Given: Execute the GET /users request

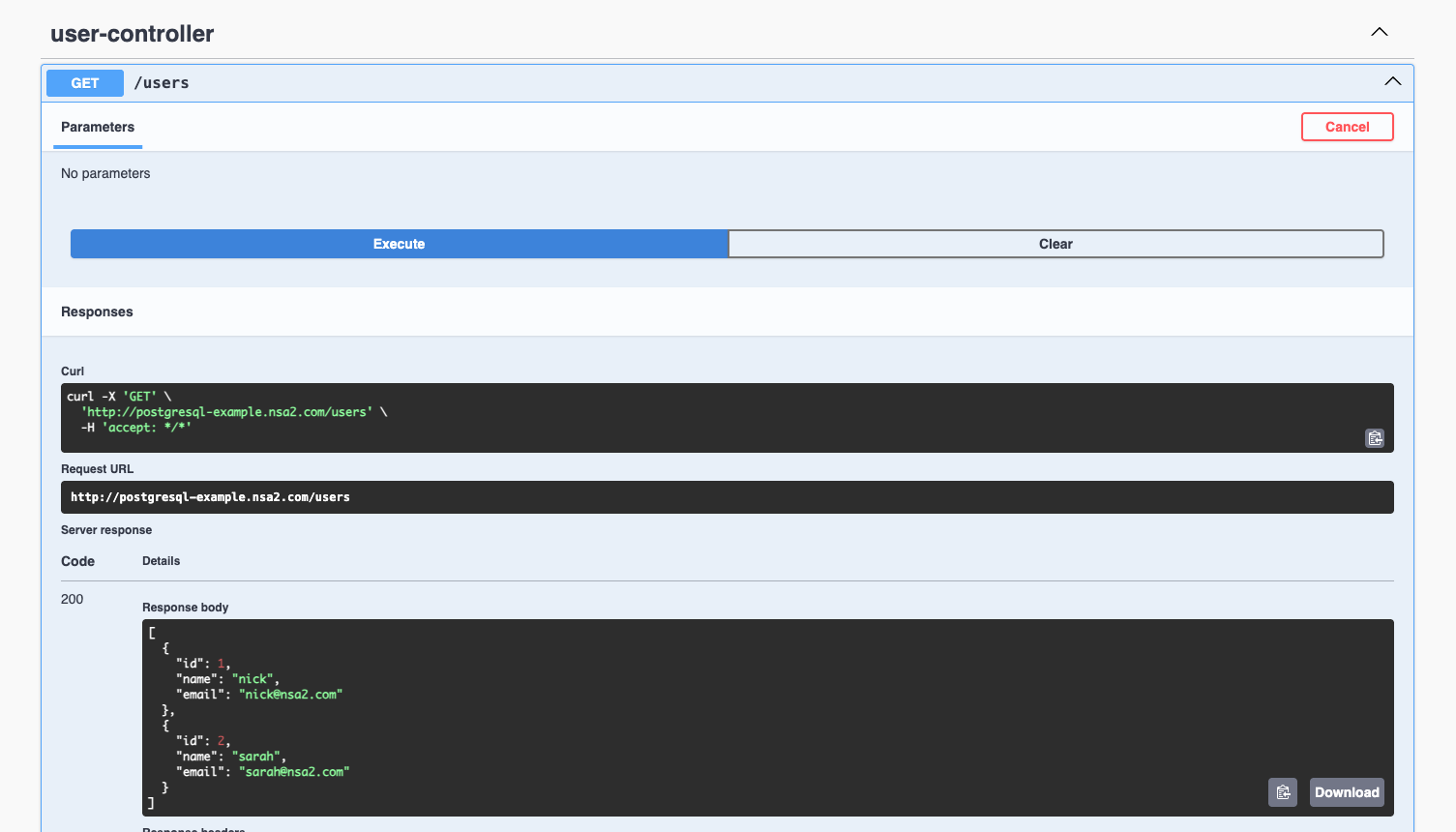Looking at the screenshot, I should point(399,244).
